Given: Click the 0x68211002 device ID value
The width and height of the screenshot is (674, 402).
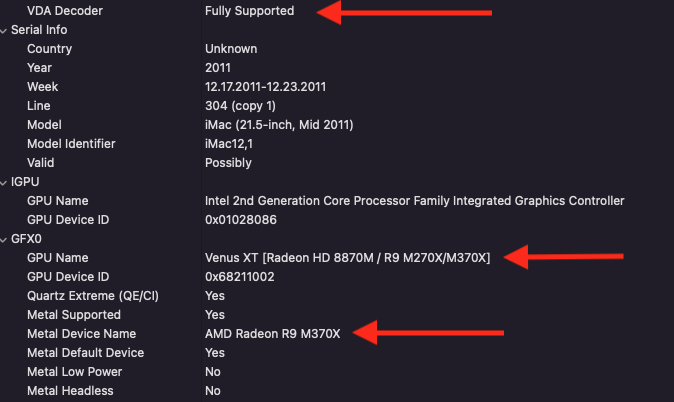Looking at the screenshot, I should click(241, 277).
